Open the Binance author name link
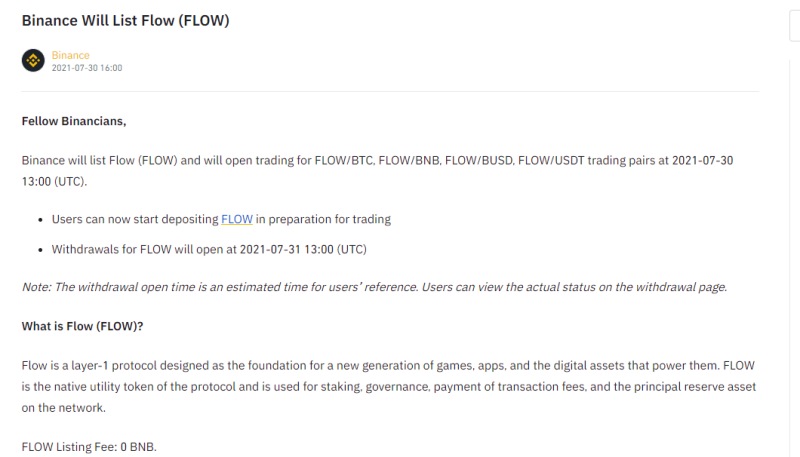 point(70,55)
